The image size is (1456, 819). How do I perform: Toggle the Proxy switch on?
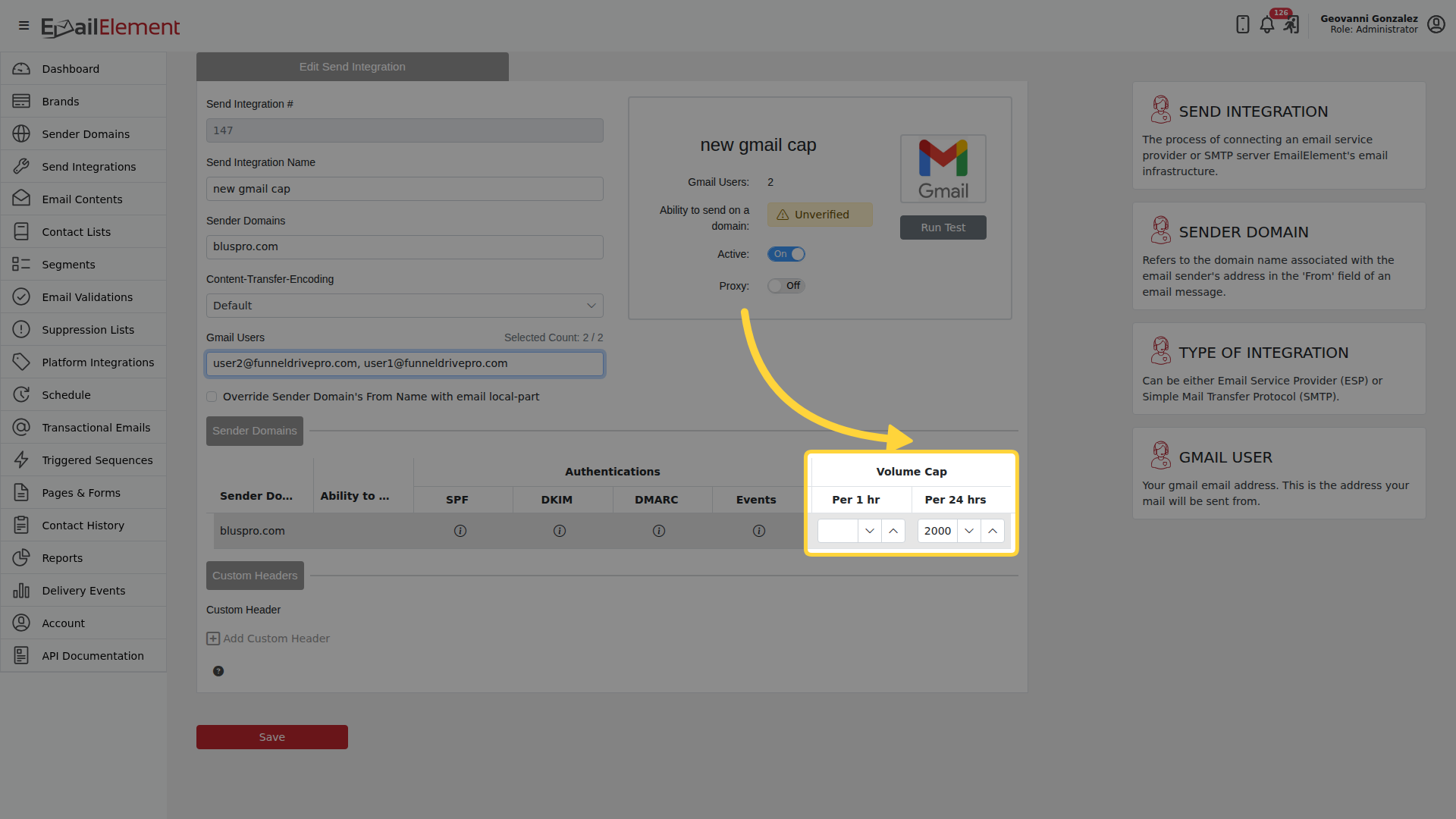tap(786, 287)
